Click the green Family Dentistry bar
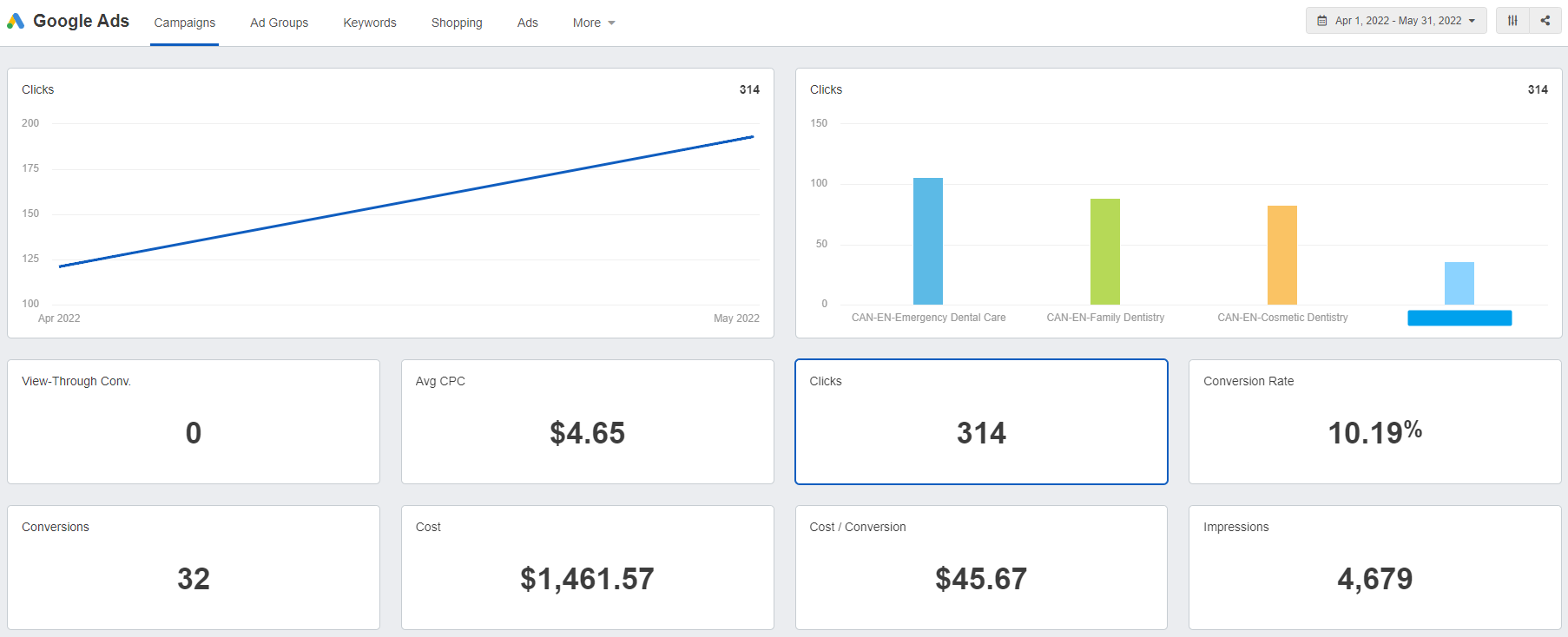Viewport: 1568px width, 637px height. (1104, 252)
